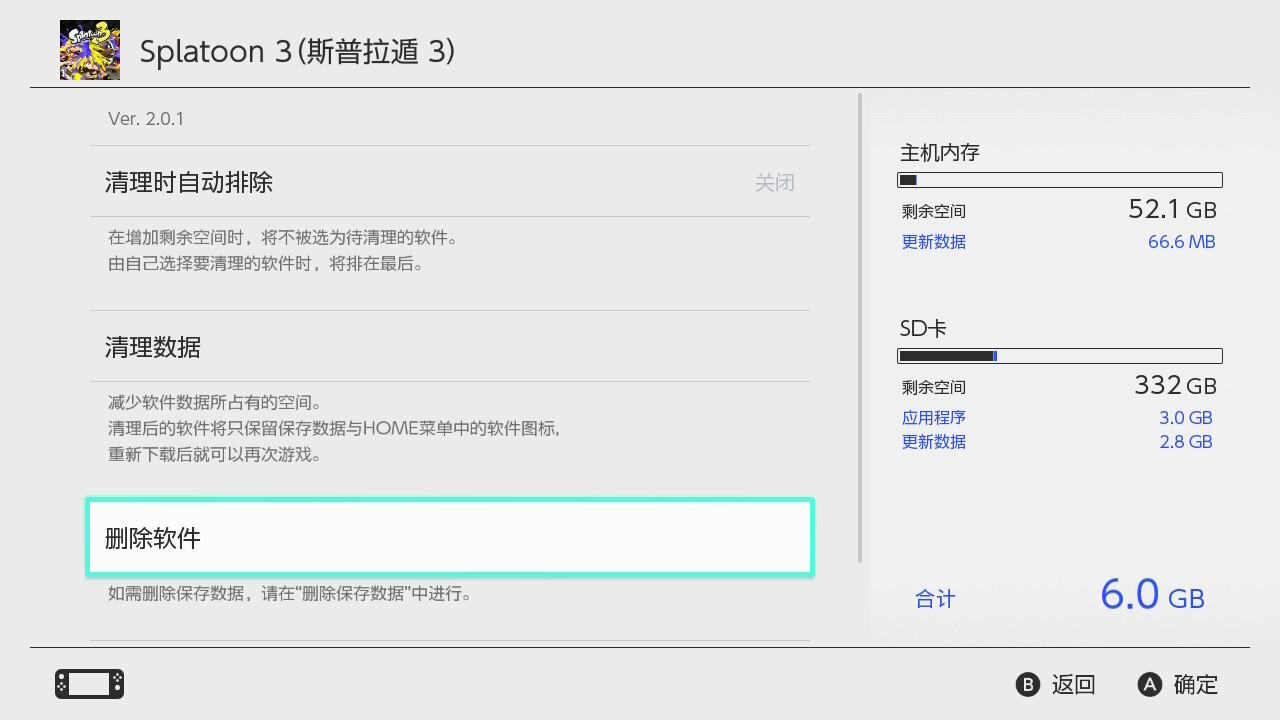Viewport: 1280px width, 720px height.
Task: Click the Splatoon 3 game icon
Action: point(90,50)
